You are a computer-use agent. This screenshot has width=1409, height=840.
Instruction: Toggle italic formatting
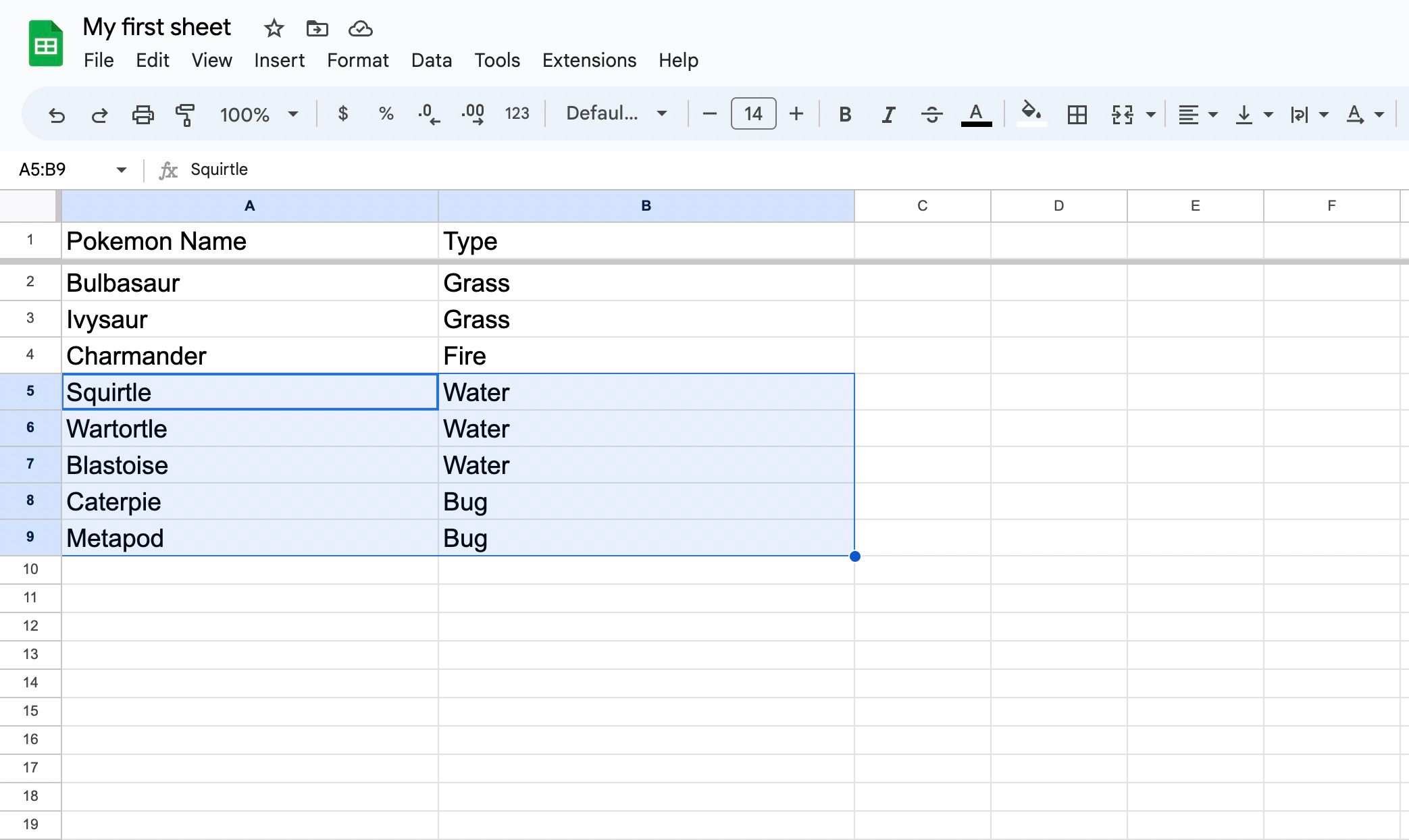click(888, 114)
